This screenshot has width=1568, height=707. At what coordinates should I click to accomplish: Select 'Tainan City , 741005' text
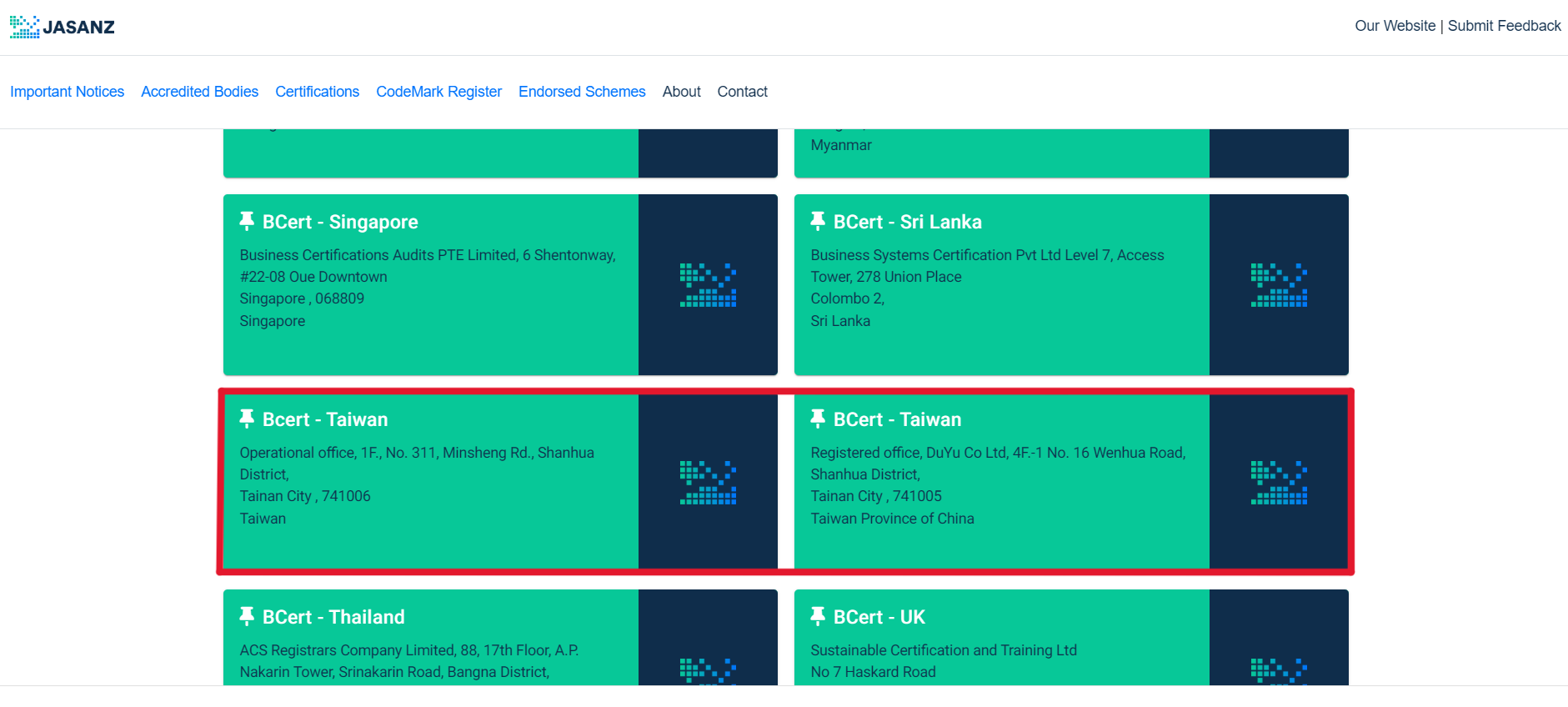(x=876, y=496)
